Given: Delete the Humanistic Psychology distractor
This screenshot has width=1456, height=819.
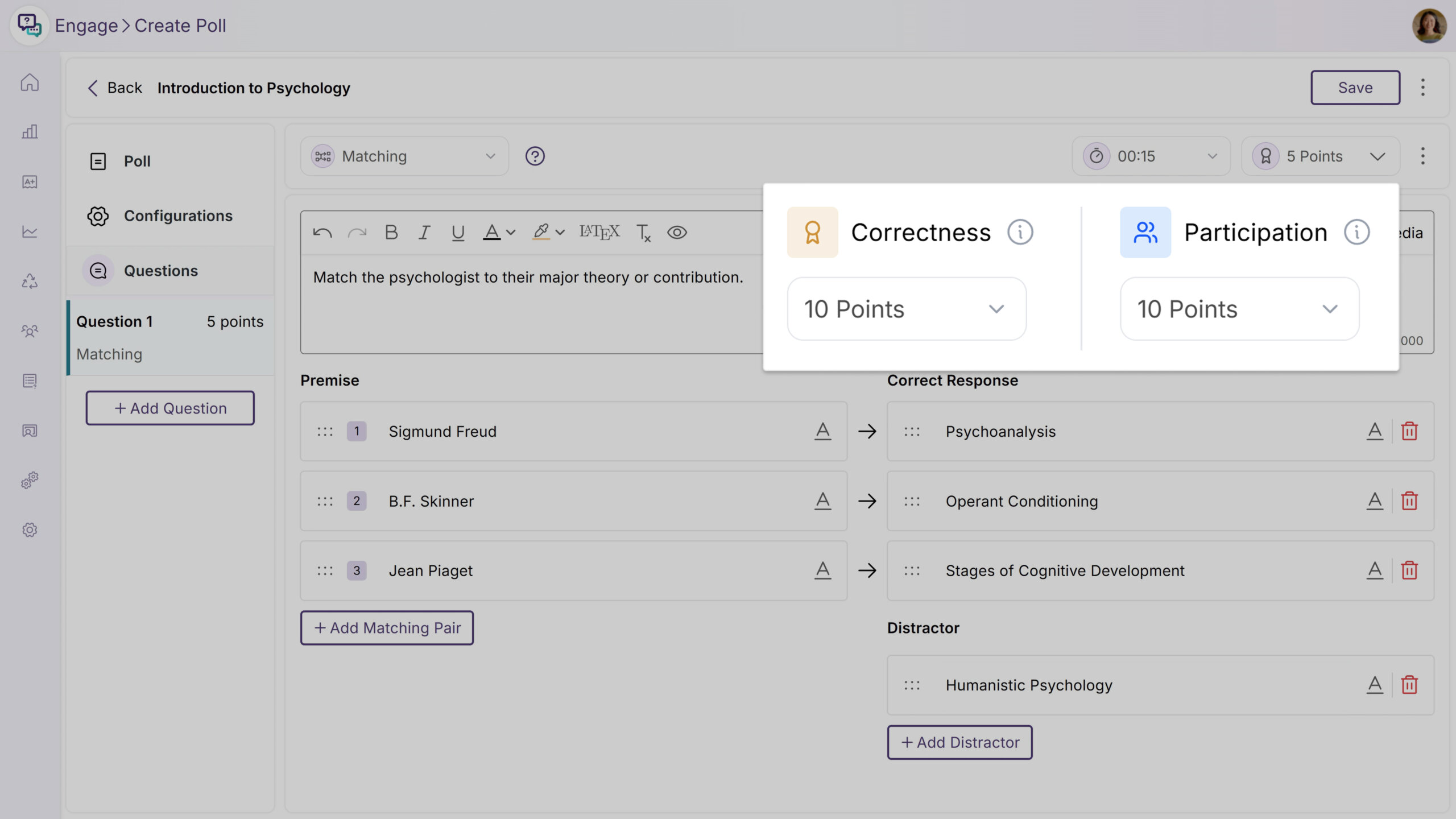Looking at the screenshot, I should (x=1409, y=685).
